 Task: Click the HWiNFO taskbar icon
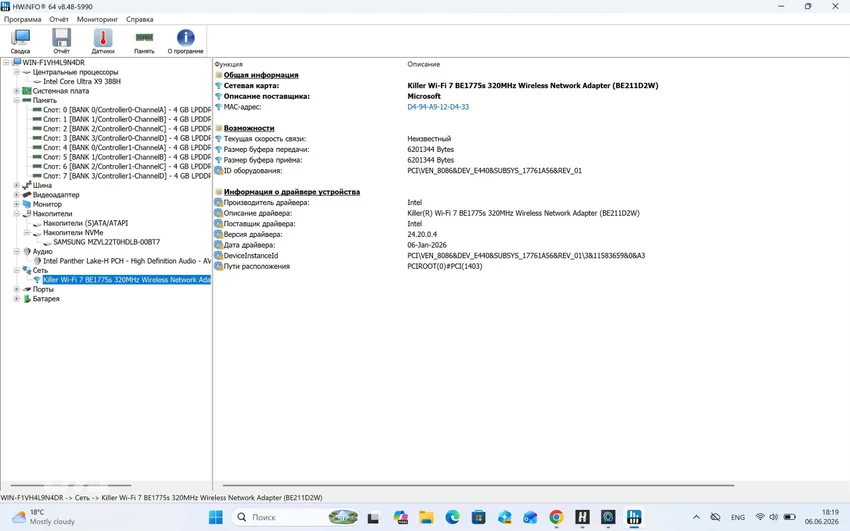(x=634, y=517)
